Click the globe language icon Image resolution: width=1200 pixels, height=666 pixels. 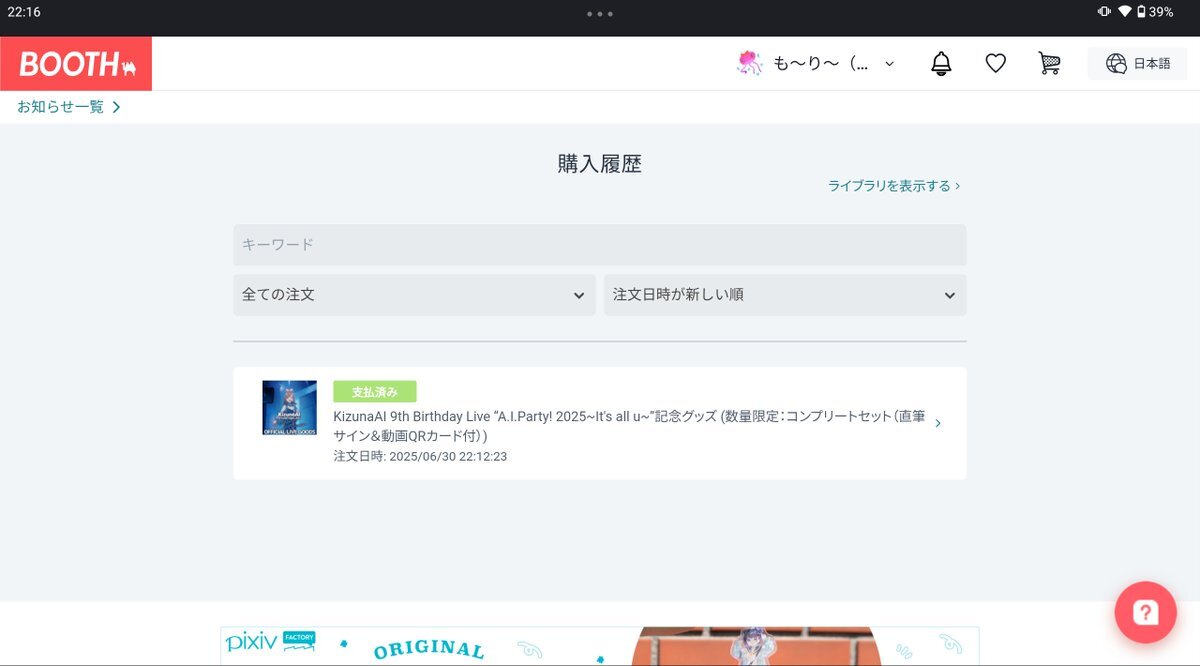pyautogui.click(x=1116, y=64)
